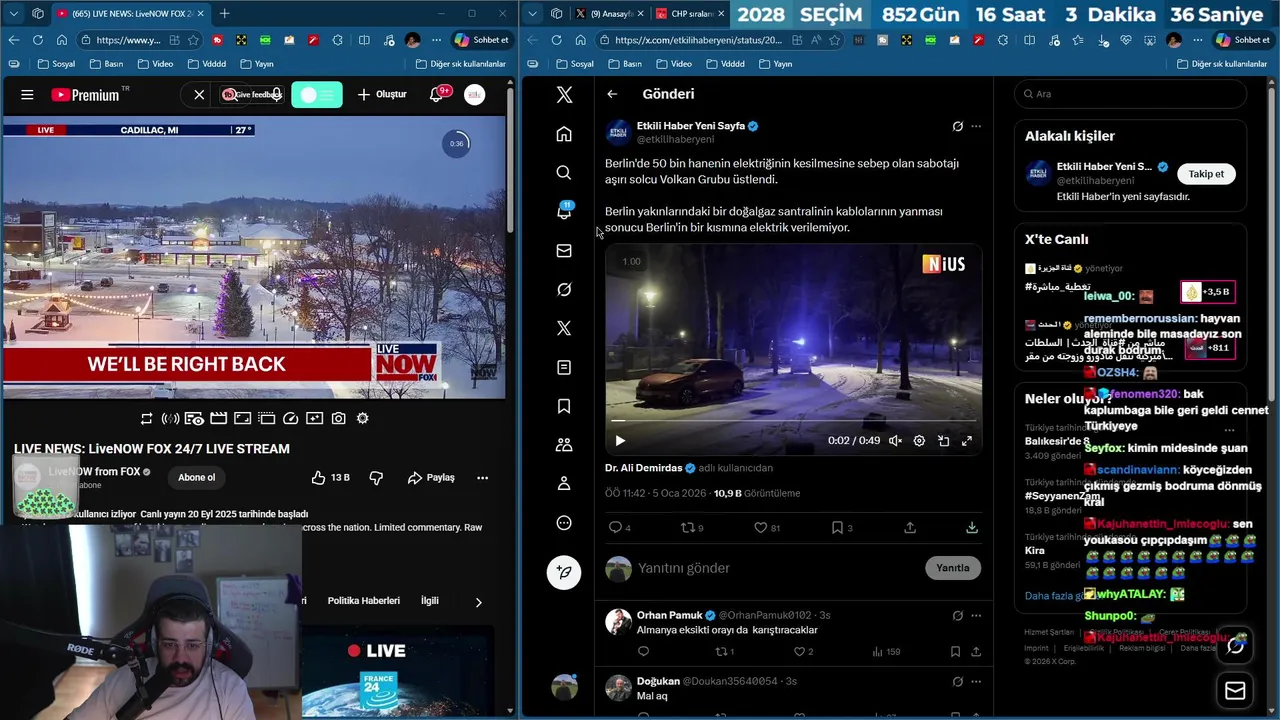Expand next chips with right chevron
Viewport: 1280px width, 720px height.
tap(478, 602)
